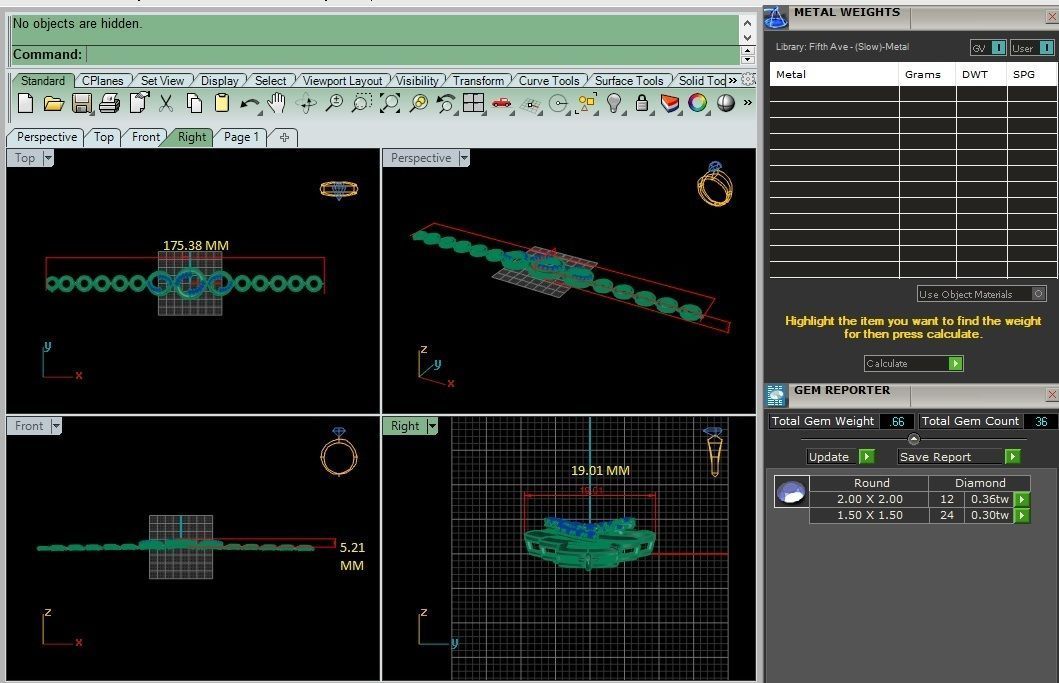The image size is (1059, 683).
Task: Activate the Pan hand tool
Action: click(x=277, y=103)
